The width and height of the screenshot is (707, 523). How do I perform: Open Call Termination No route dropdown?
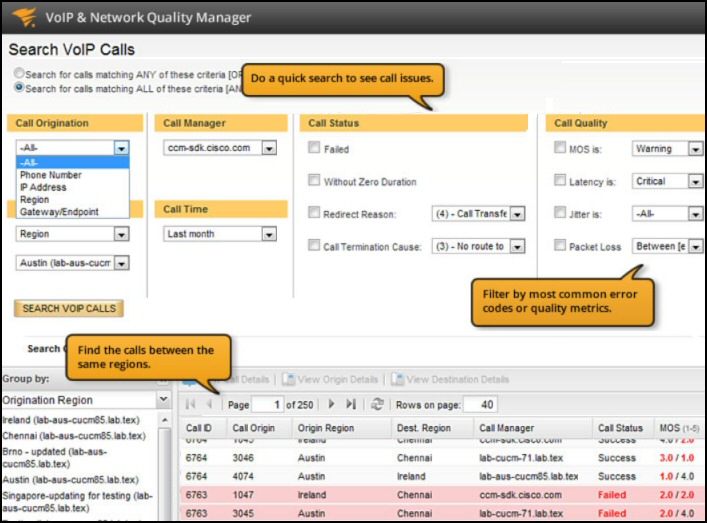click(478, 246)
